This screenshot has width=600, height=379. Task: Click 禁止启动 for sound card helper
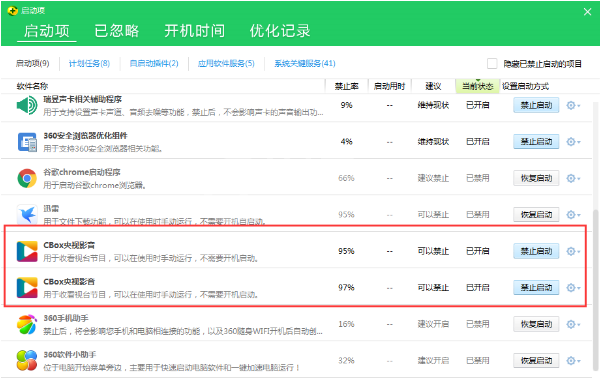[x=536, y=105]
